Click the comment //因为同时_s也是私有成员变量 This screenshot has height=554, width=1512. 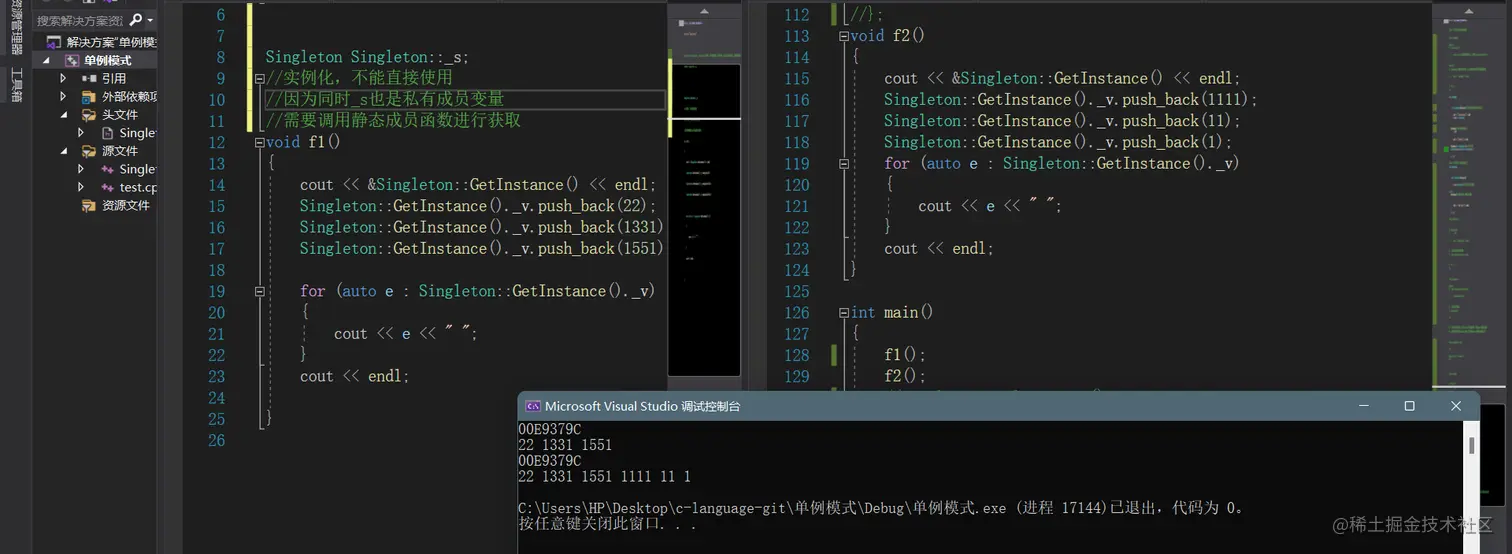point(385,99)
